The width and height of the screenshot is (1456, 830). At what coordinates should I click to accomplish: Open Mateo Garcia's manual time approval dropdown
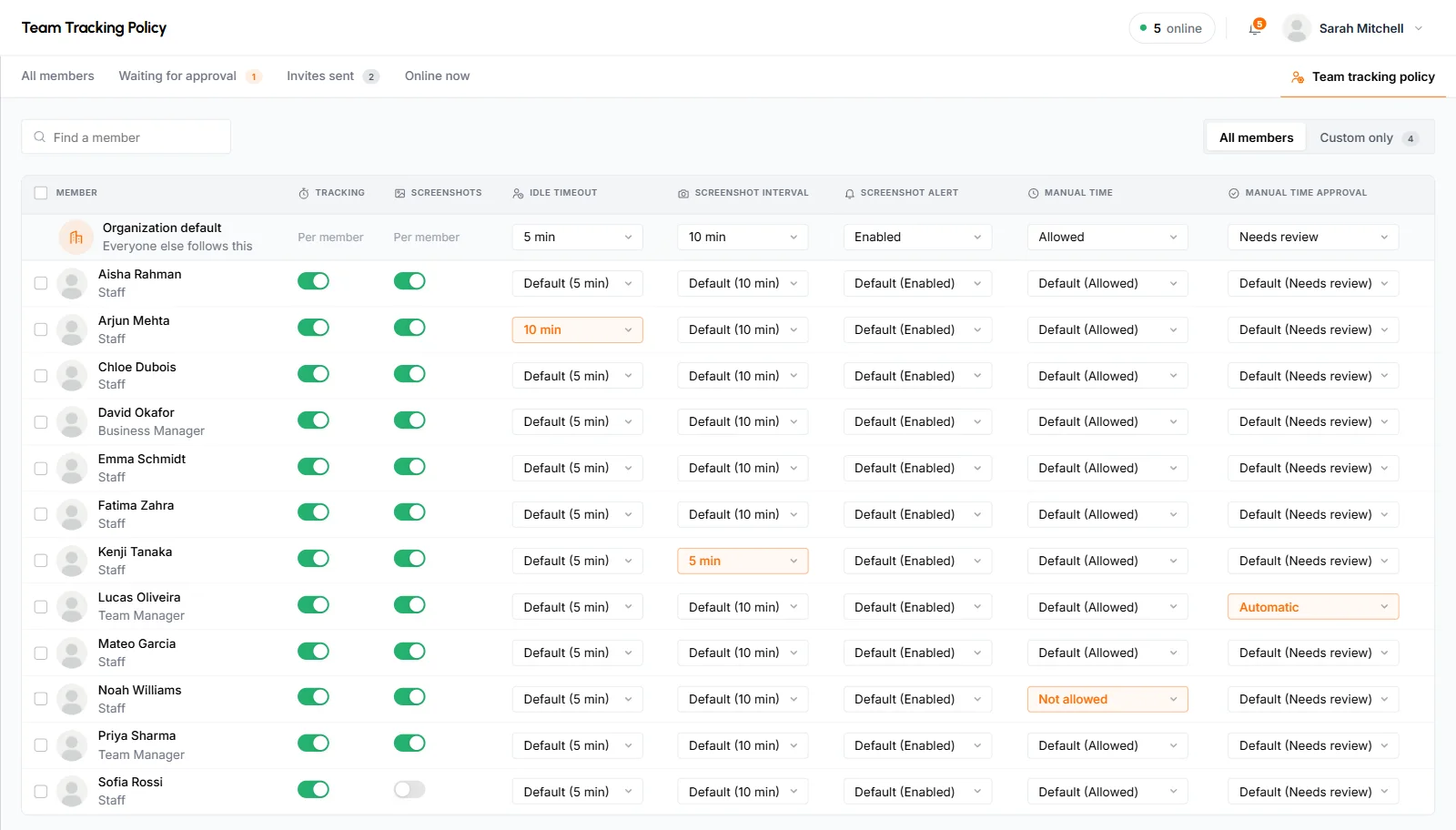pyautogui.click(x=1313, y=653)
